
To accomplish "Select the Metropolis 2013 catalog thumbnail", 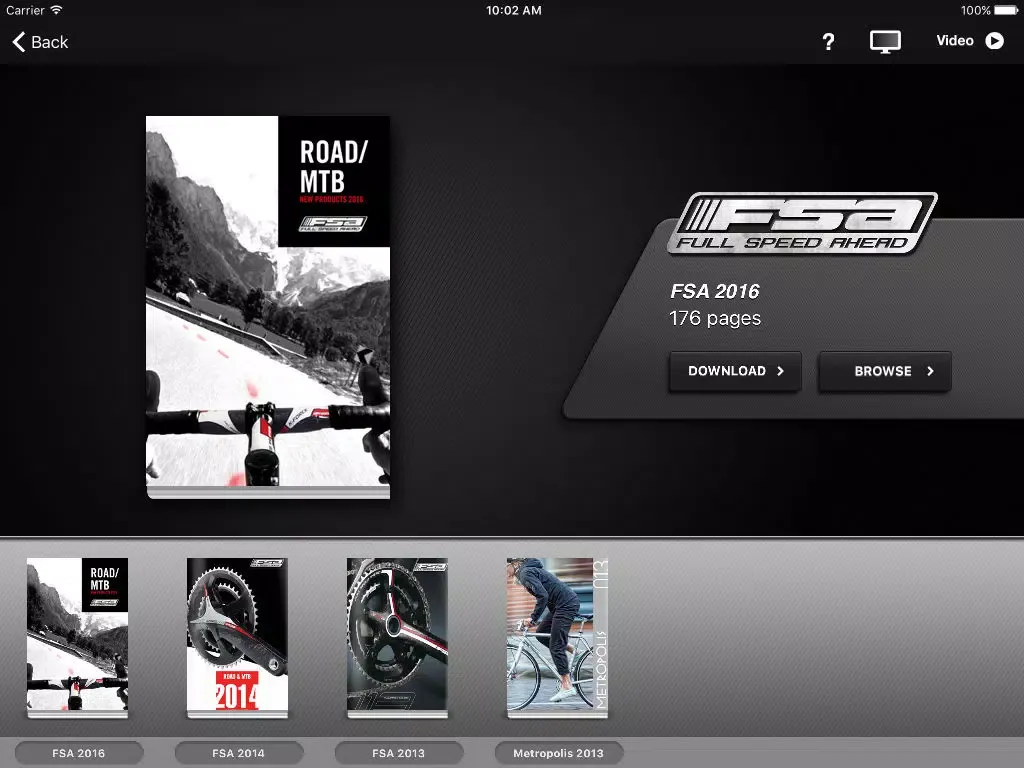I will [557, 637].
